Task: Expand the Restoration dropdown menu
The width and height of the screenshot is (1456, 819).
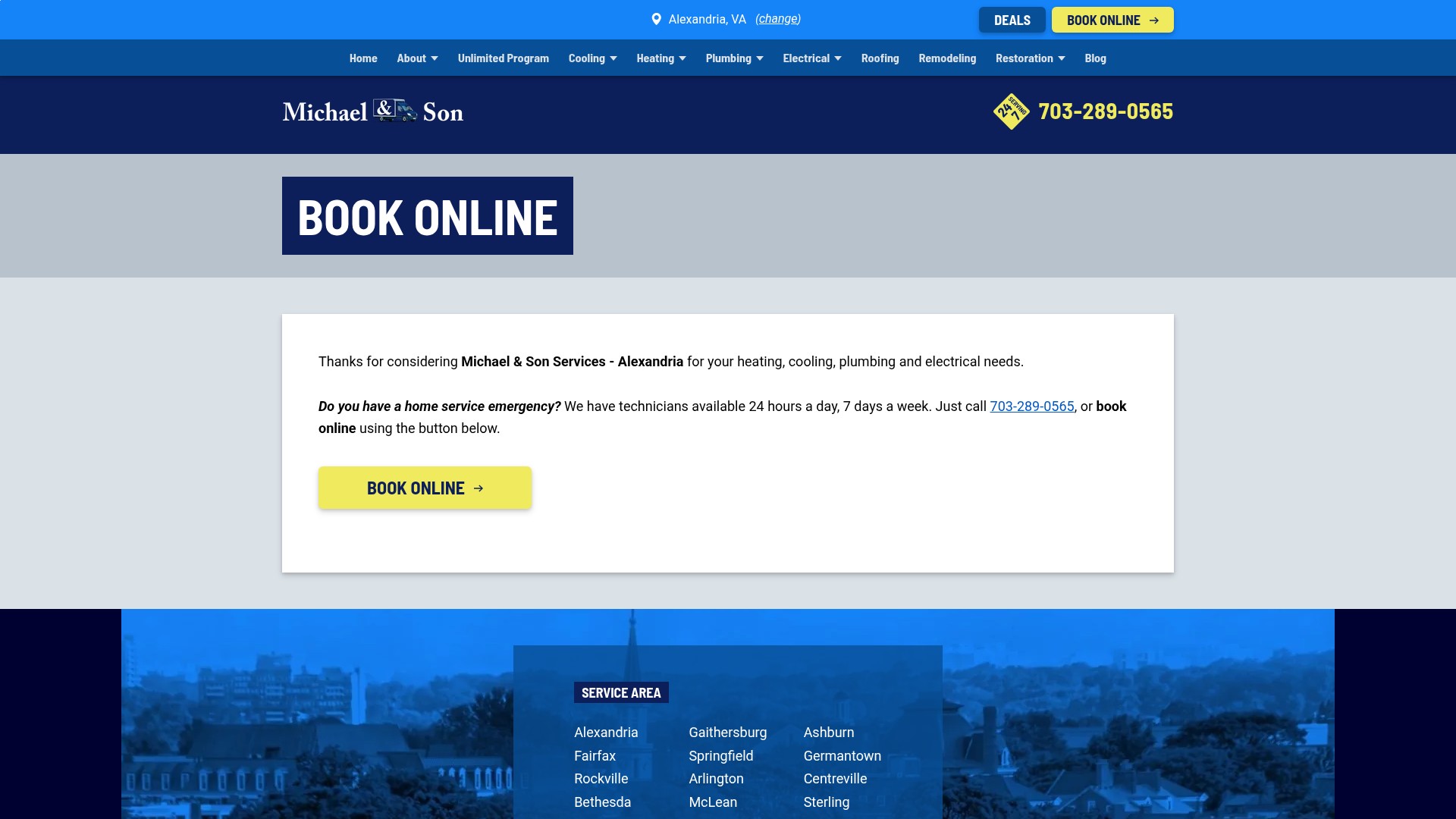Action: click(x=1031, y=58)
